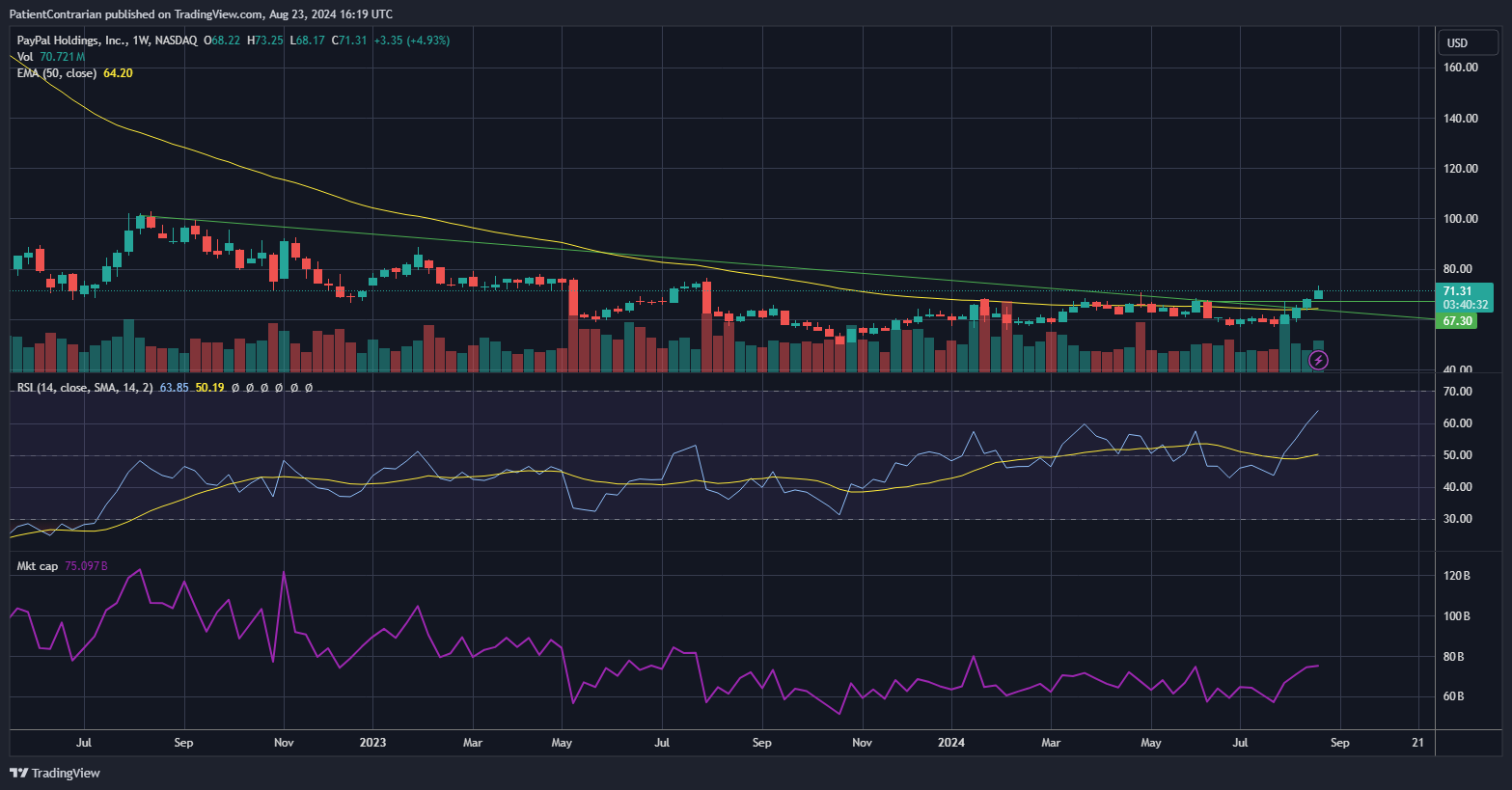Click the RSI value 63.85

click(174, 388)
